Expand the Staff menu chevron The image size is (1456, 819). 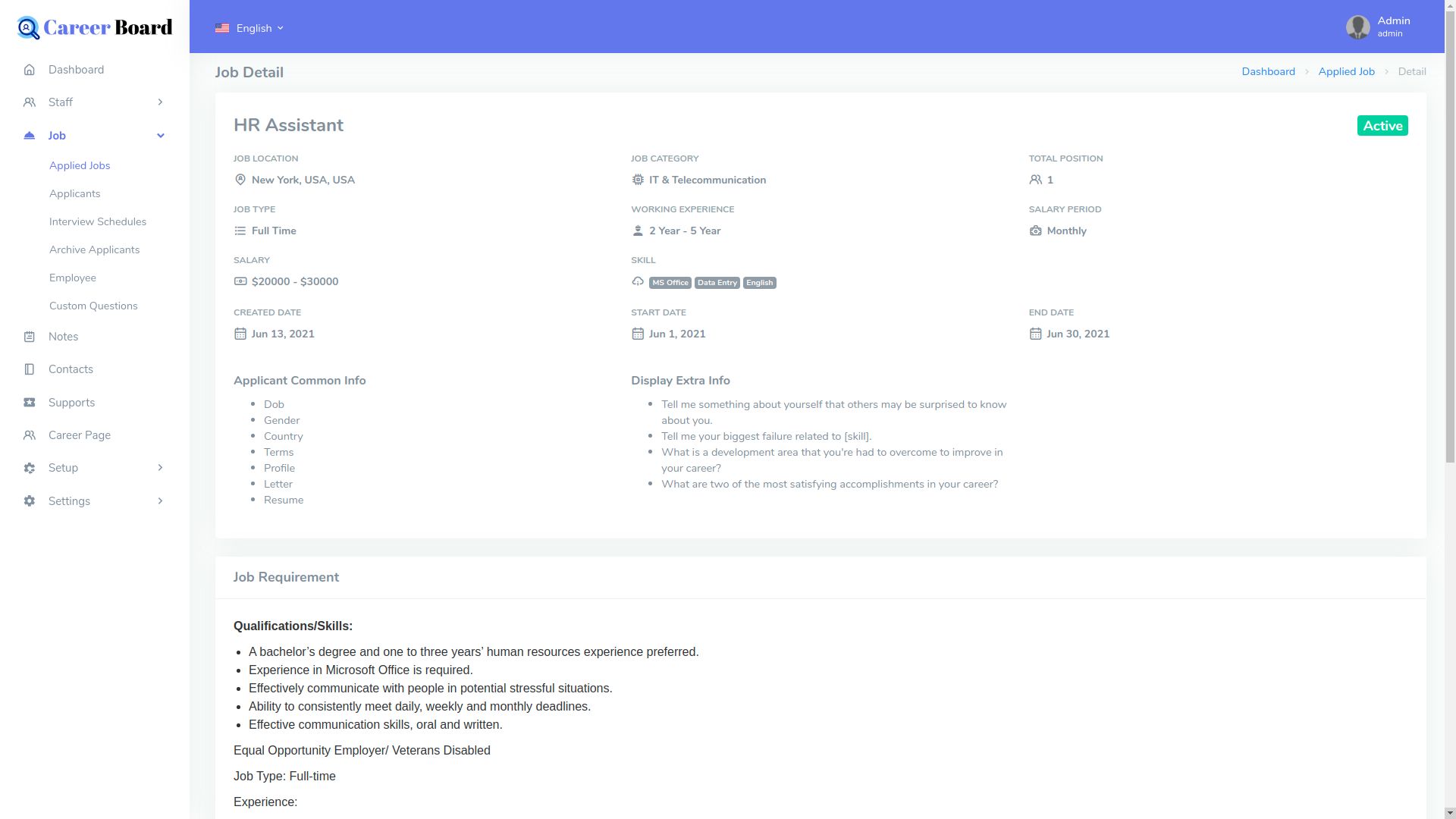click(160, 102)
